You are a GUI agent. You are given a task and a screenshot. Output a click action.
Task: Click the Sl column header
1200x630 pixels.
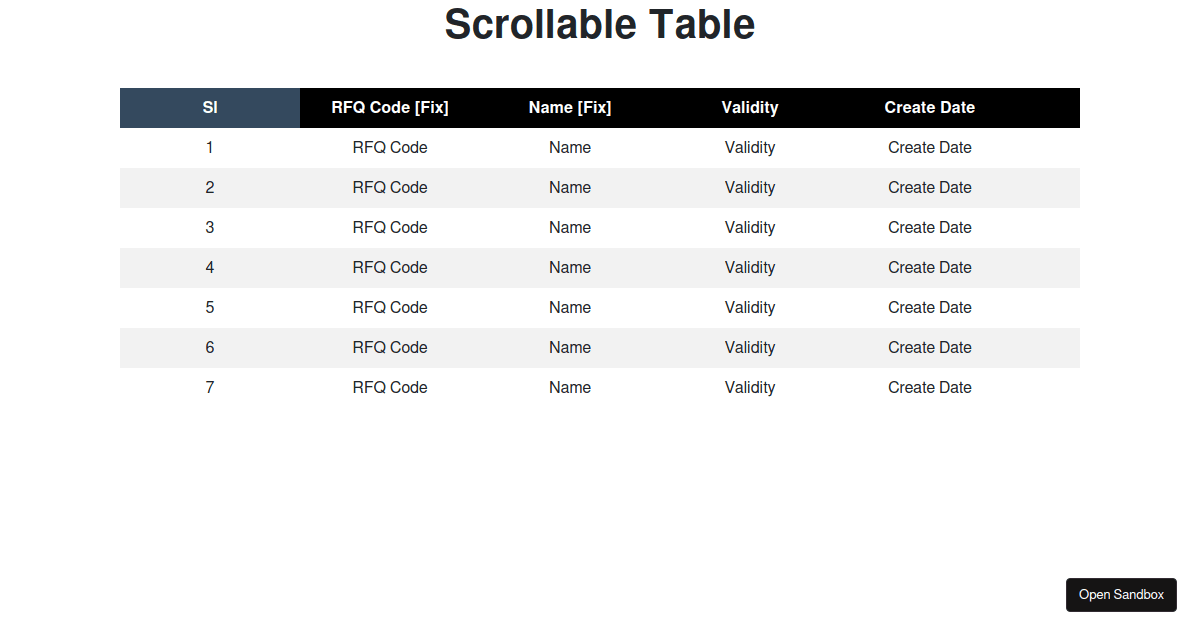210,107
